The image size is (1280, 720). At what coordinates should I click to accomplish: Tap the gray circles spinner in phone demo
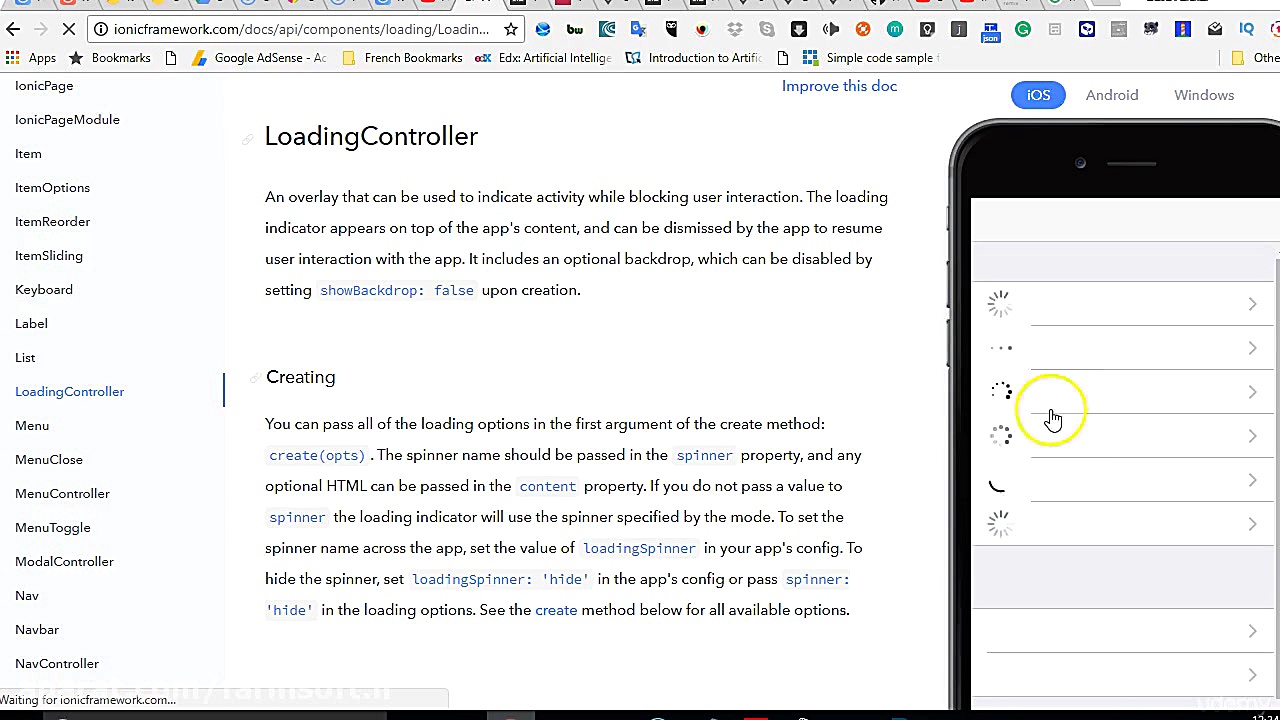coord(1001,436)
